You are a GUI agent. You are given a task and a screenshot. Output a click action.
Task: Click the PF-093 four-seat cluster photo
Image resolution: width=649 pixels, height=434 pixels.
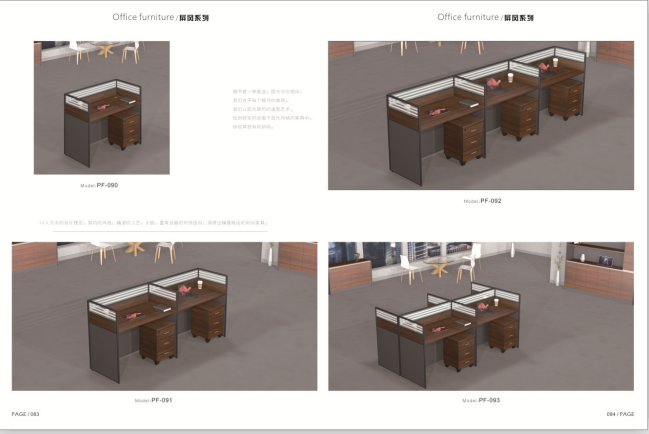pos(480,316)
